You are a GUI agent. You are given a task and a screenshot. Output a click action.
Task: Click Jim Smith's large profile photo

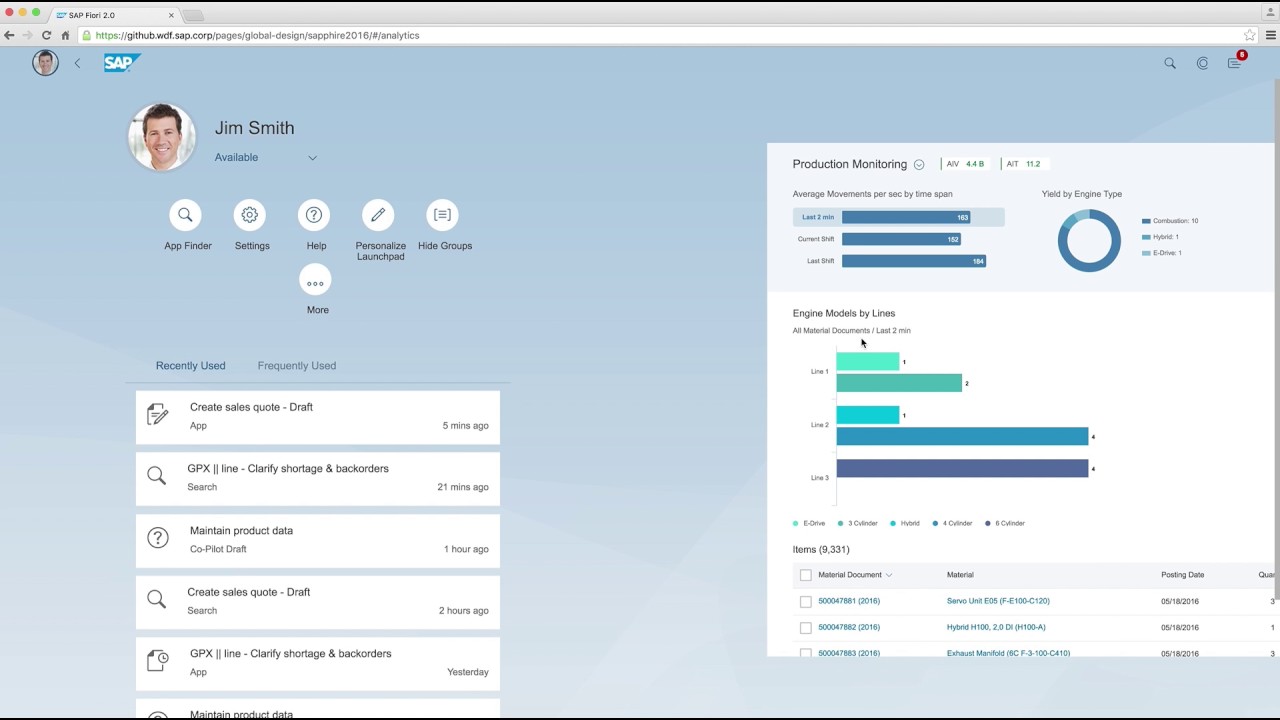tap(162, 137)
